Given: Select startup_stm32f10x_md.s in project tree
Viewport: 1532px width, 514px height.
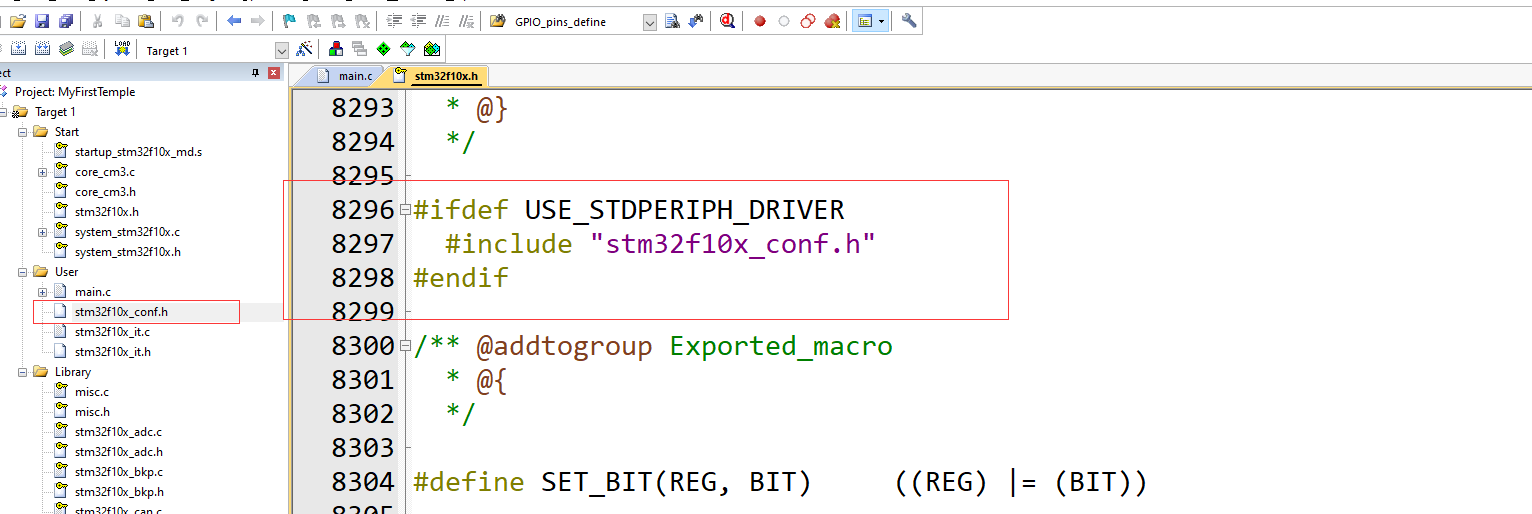Looking at the screenshot, I should point(138,152).
